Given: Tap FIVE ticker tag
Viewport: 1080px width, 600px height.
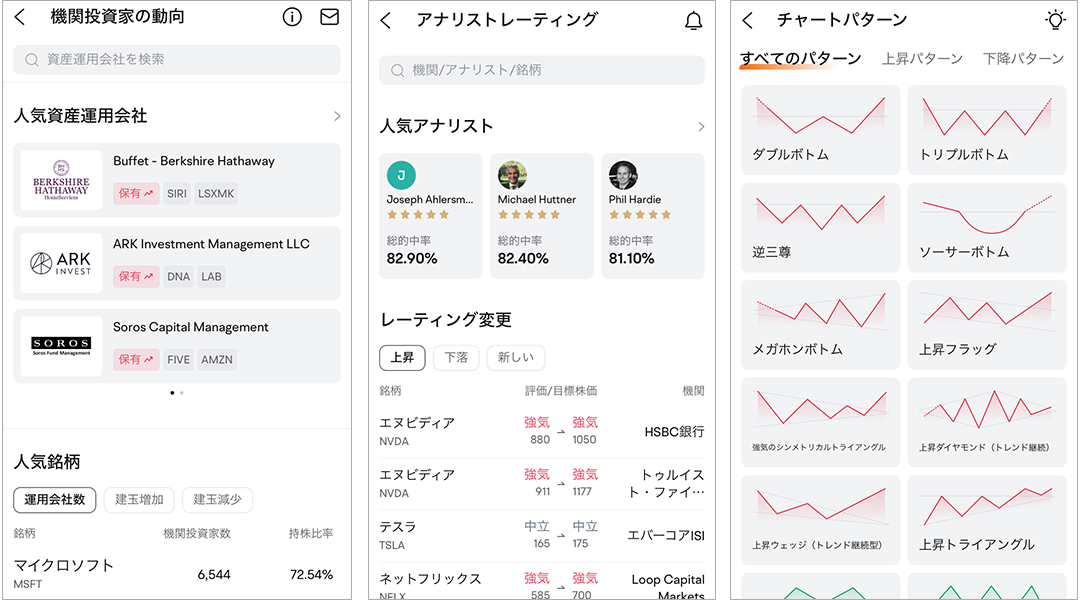Looking at the screenshot, I should point(178,360).
